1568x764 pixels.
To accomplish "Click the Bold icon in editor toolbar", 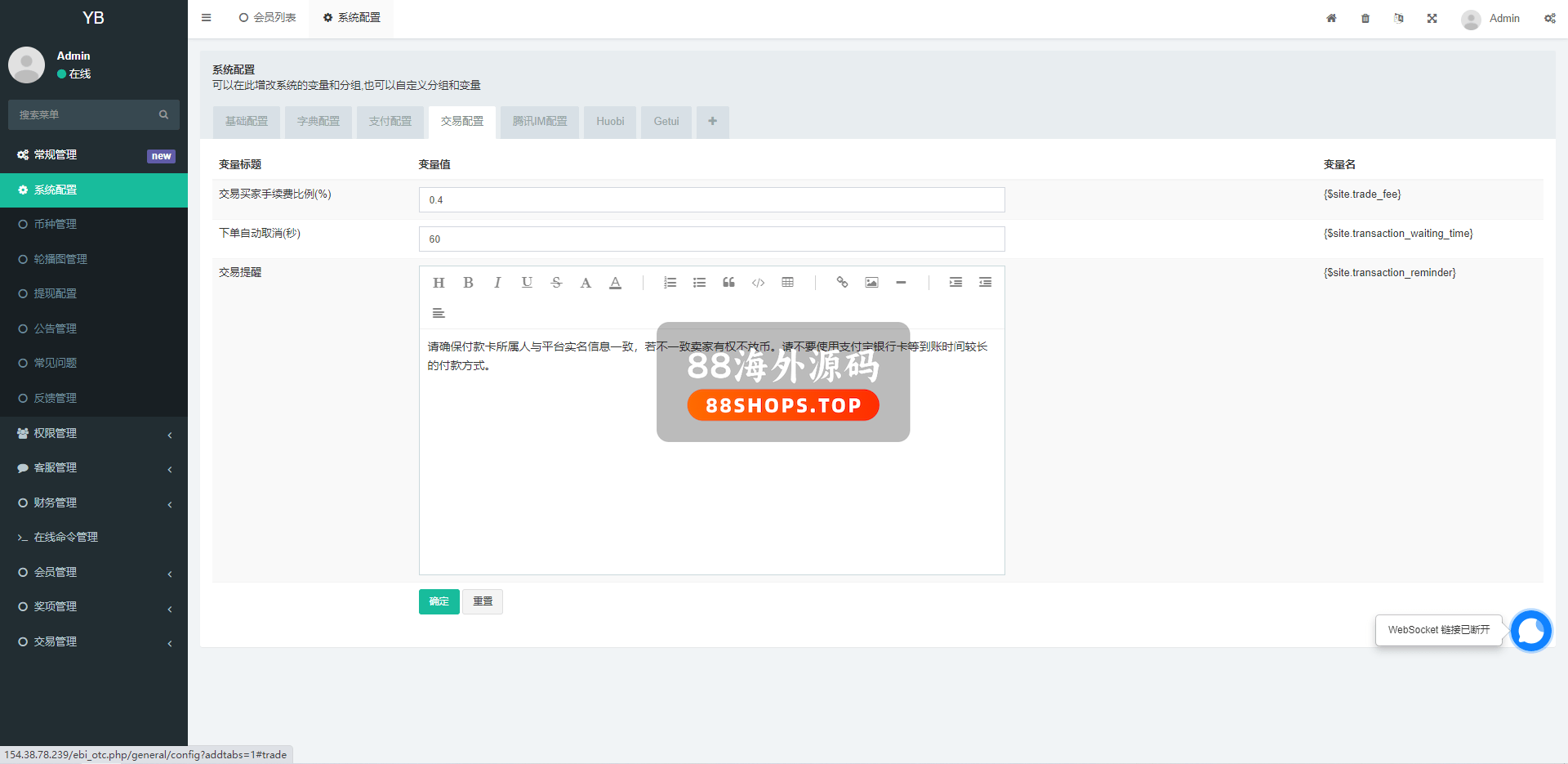I will pos(468,283).
